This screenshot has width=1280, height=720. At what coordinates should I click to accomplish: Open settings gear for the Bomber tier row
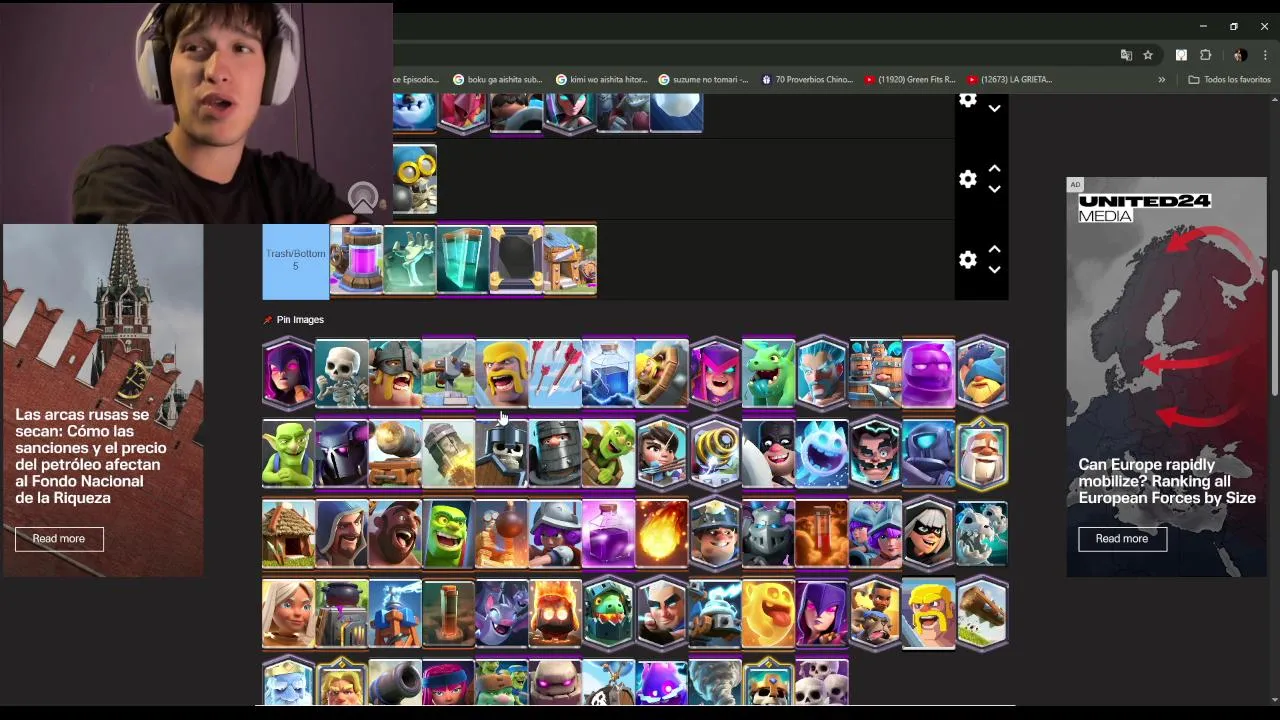(968, 179)
